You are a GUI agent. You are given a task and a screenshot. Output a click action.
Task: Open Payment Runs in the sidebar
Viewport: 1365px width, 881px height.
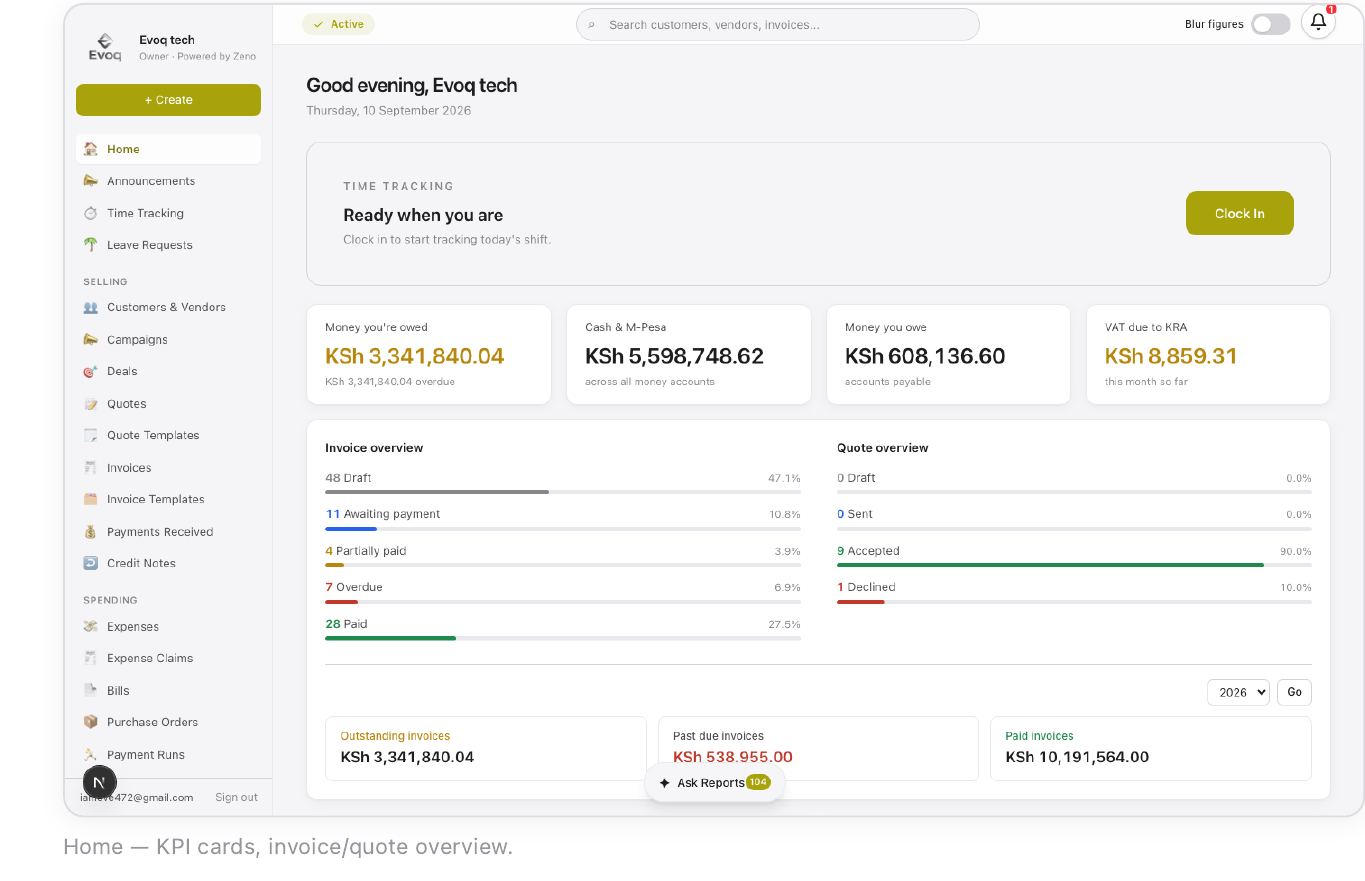pos(168,755)
